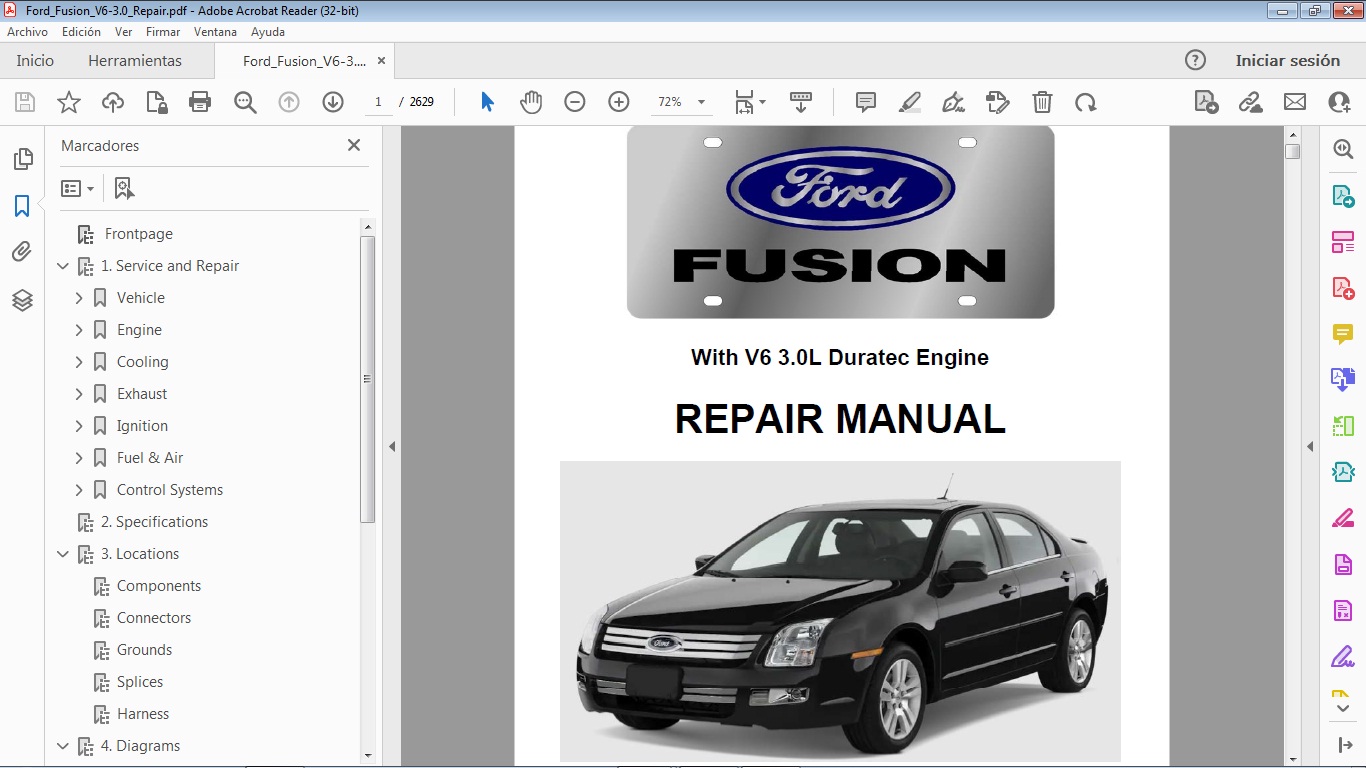The width and height of the screenshot is (1366, 768).
Task: Select the Highlighter tool
Action: 909,101
